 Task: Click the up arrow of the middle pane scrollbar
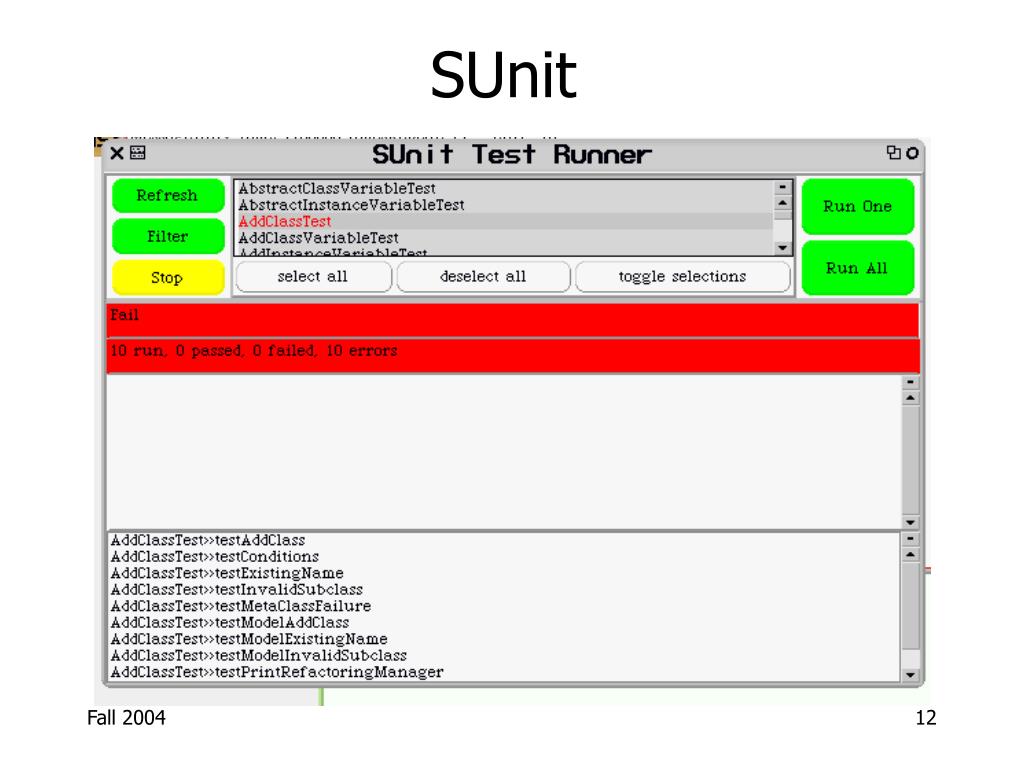pyautogui.click(x=910, y=398)
